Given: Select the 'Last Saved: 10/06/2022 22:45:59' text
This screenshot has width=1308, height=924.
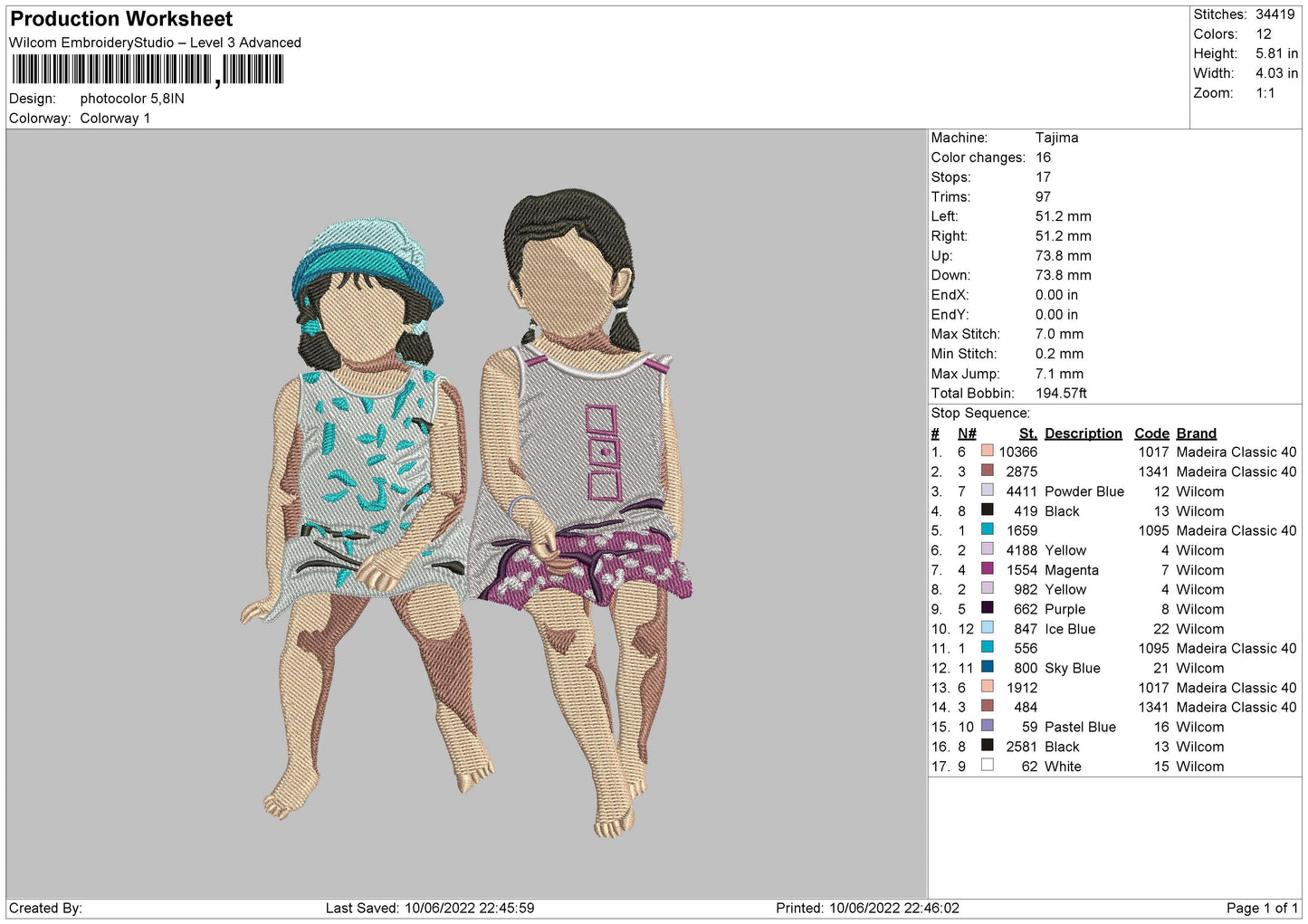Looking at the screenshot, I should pyautogui.click(x=430, y=908).
